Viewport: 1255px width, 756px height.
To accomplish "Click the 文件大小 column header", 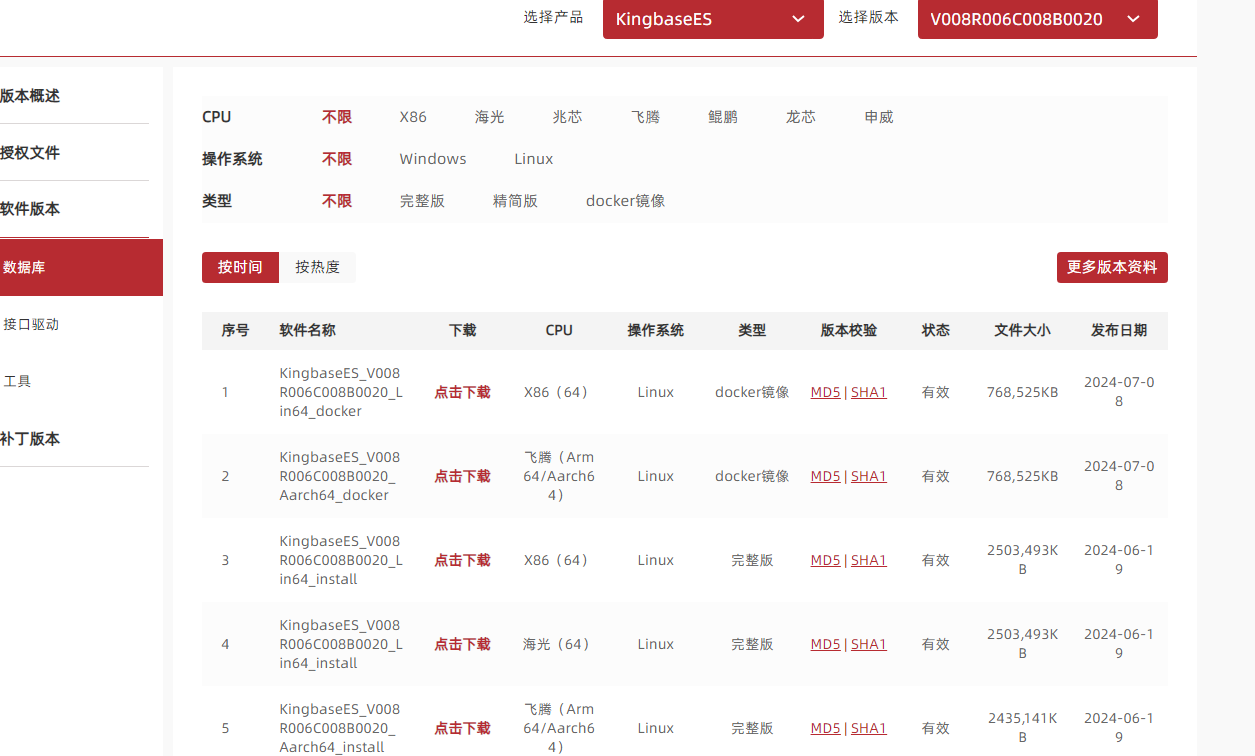I will click(1022, 330).
